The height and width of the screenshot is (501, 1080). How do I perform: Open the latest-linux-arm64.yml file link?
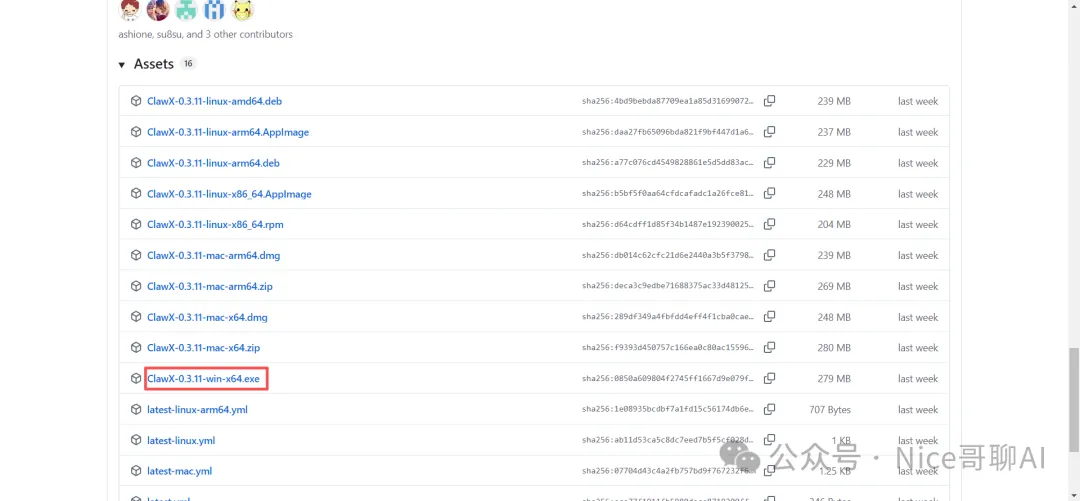tap(198, 409)
